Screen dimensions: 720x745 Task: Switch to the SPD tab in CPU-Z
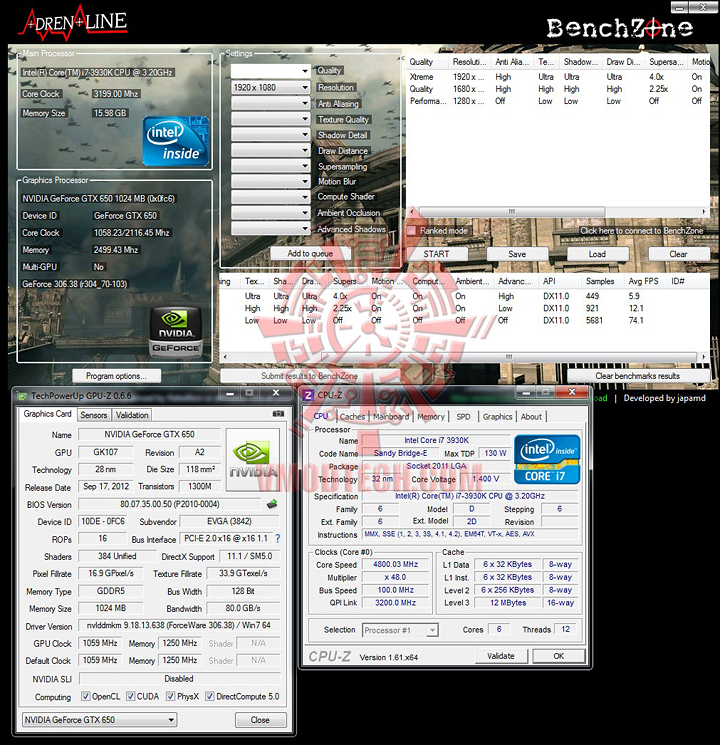(x=463, y=417)
